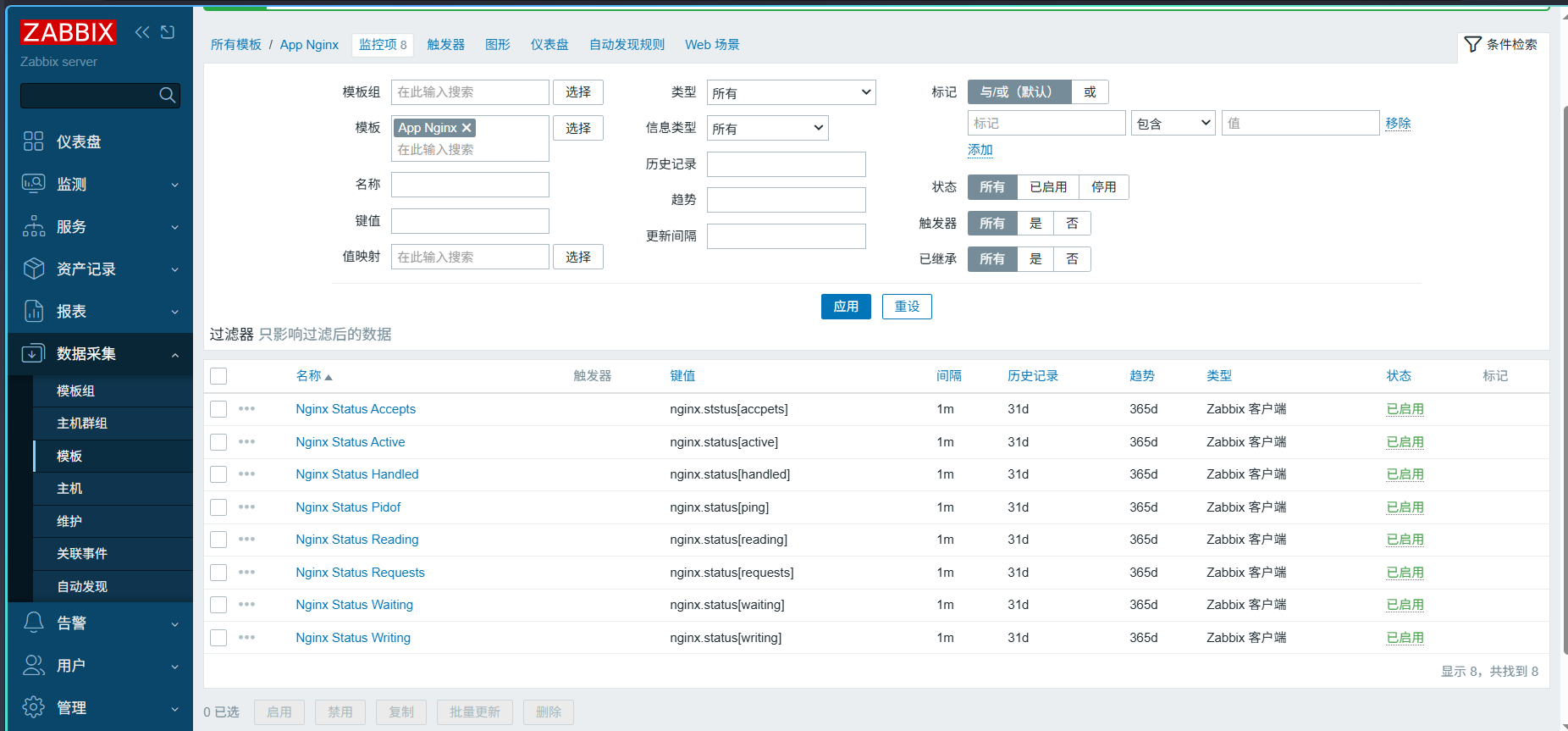
Task: Toggle the 条件检索 filter funnel icon
Action: [x=1473, y=44]
